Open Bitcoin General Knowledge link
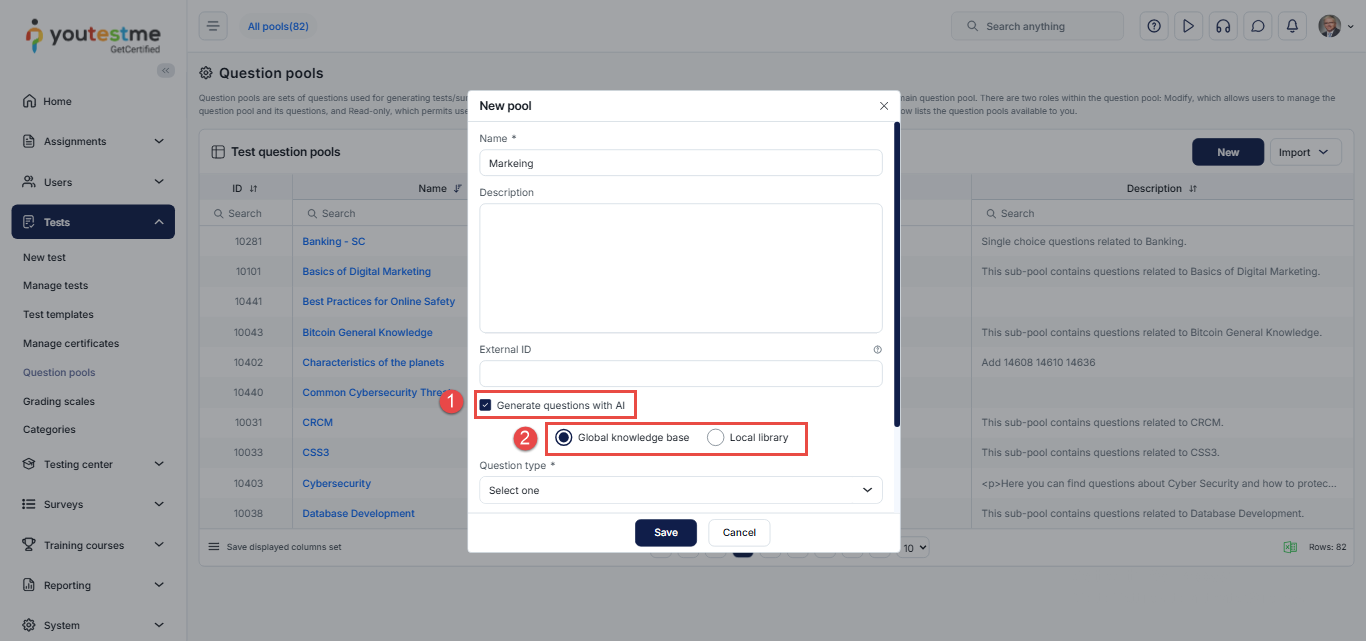This screenshot has height=641, width=1366. pyautogui.click(x=367, y=332)
